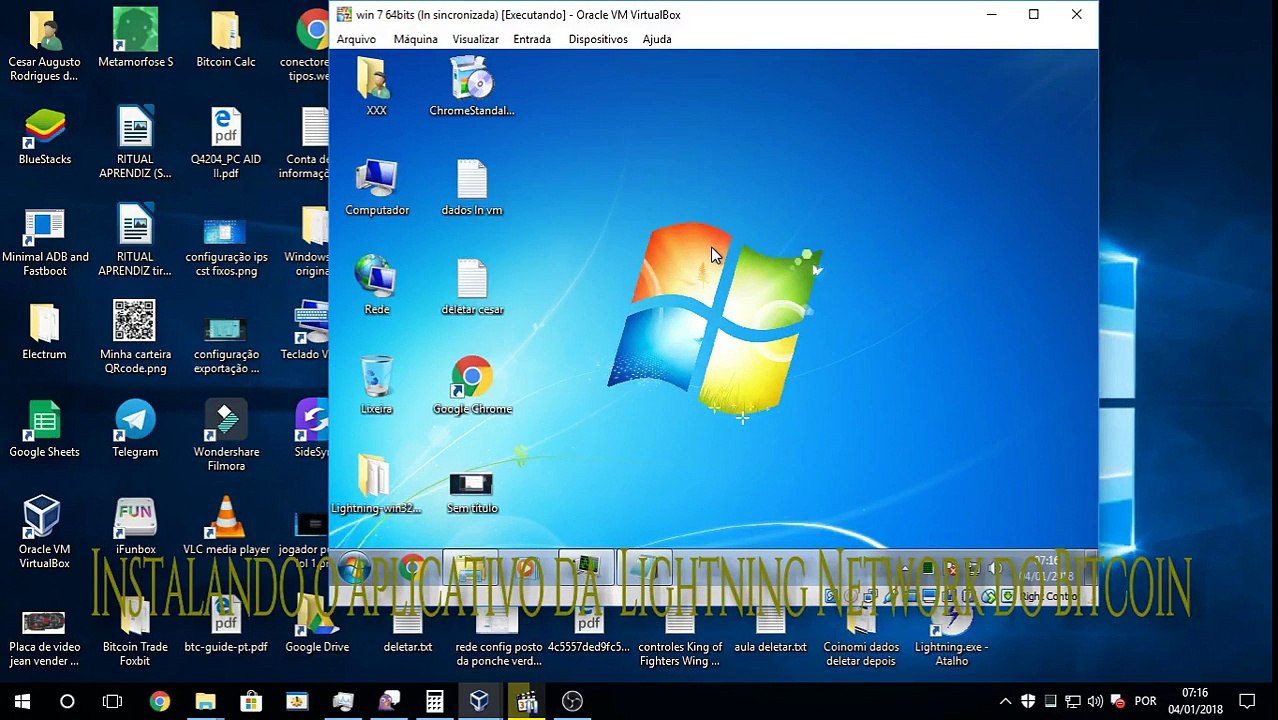Select the ChromeStandal... installer icon in VM
Viewport: 1278px width, 720px height.
pos(472,87)
